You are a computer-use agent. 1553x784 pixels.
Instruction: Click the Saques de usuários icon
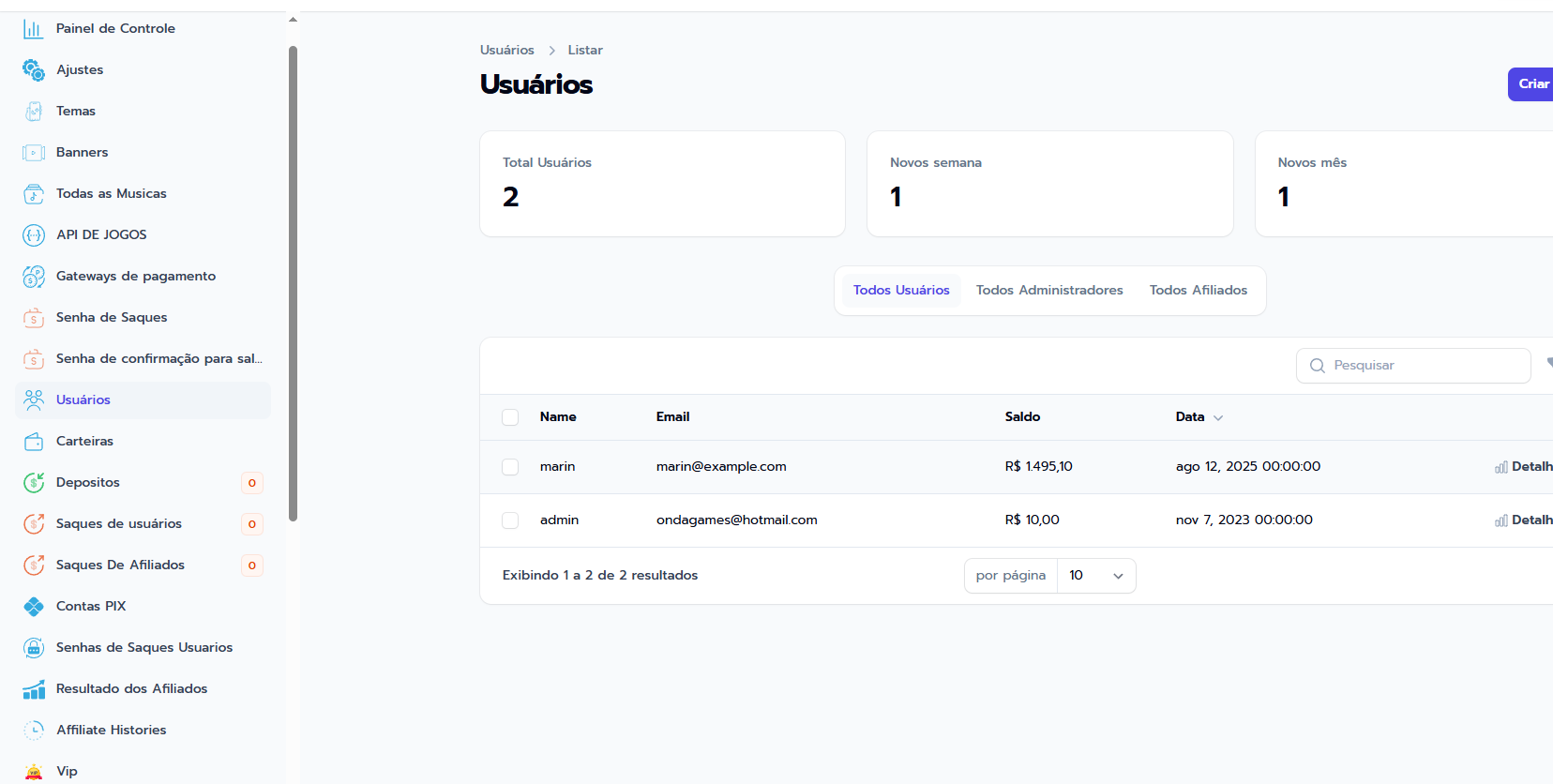click(34, 524)
